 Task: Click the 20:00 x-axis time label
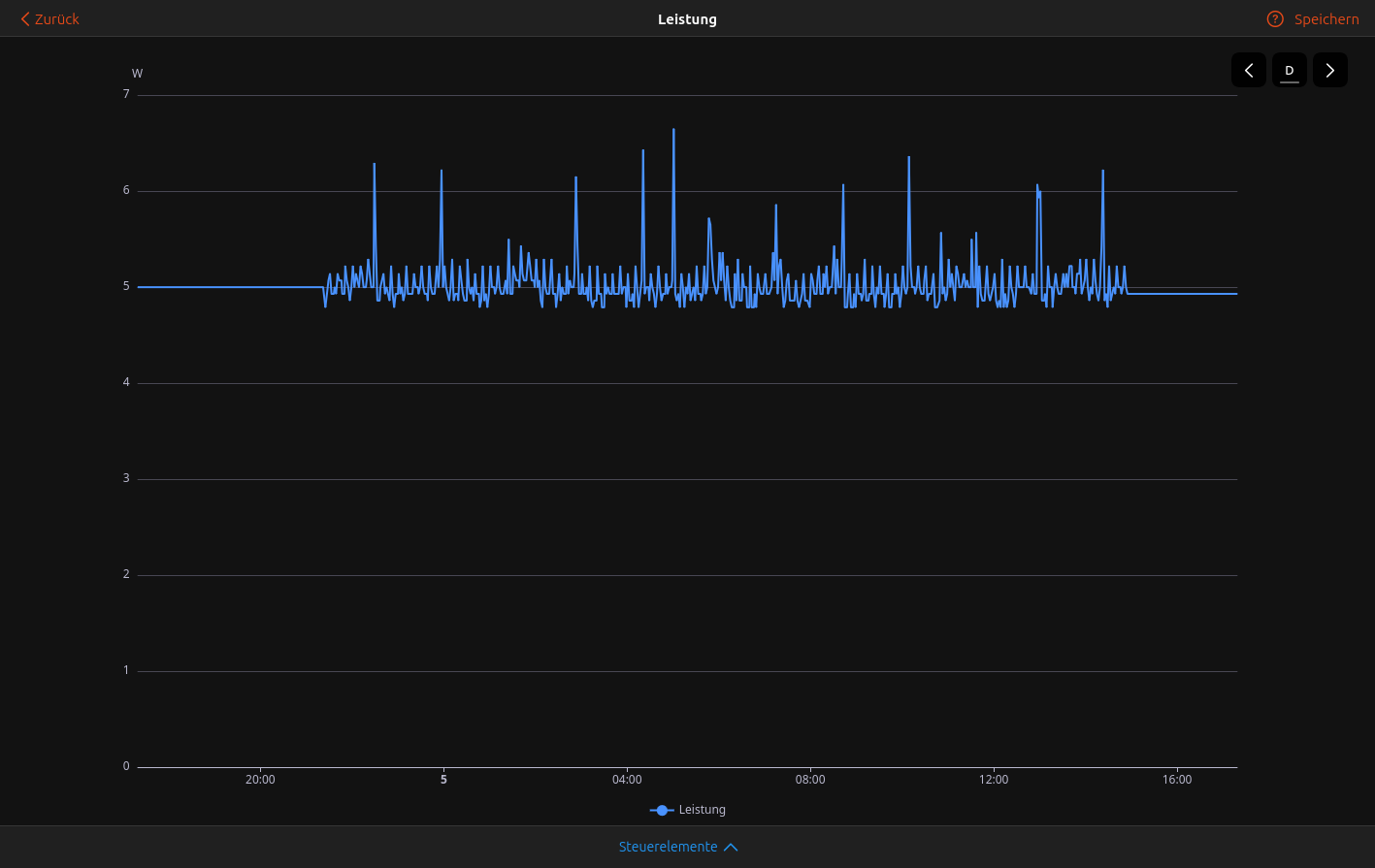[x=260, y=780]
